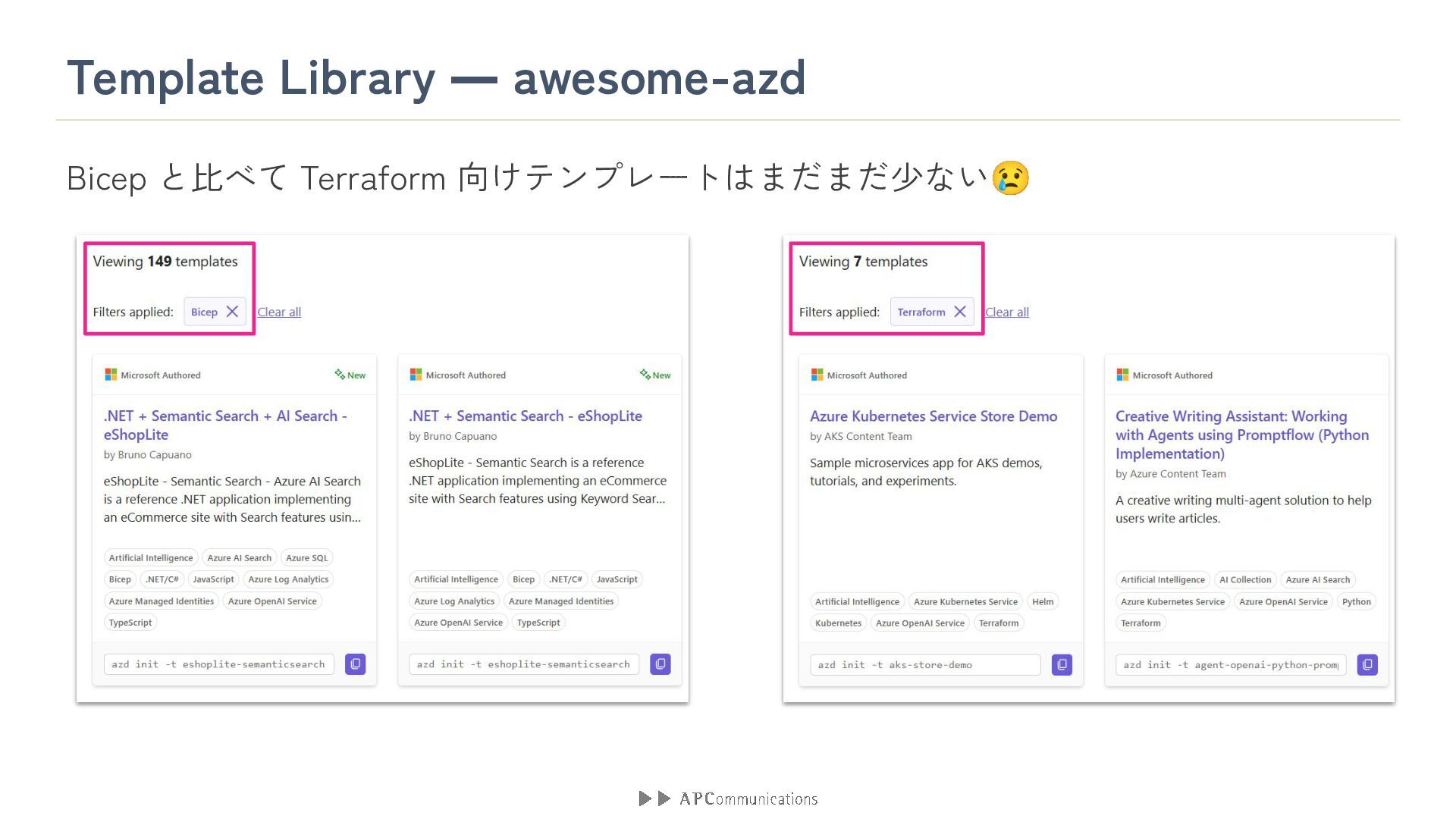1456x819 pixels.
Task: Open Azure Kubernetes Service Store Demo template
Action: coord(933,416)
